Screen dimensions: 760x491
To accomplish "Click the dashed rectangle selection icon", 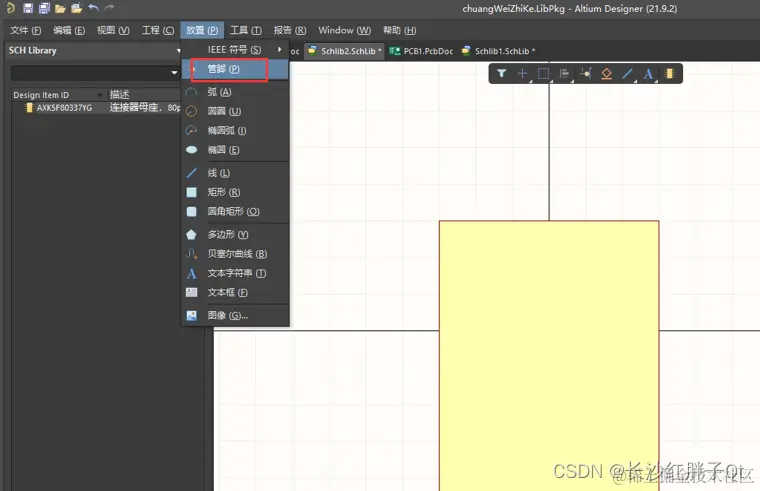I will [543, 74].
